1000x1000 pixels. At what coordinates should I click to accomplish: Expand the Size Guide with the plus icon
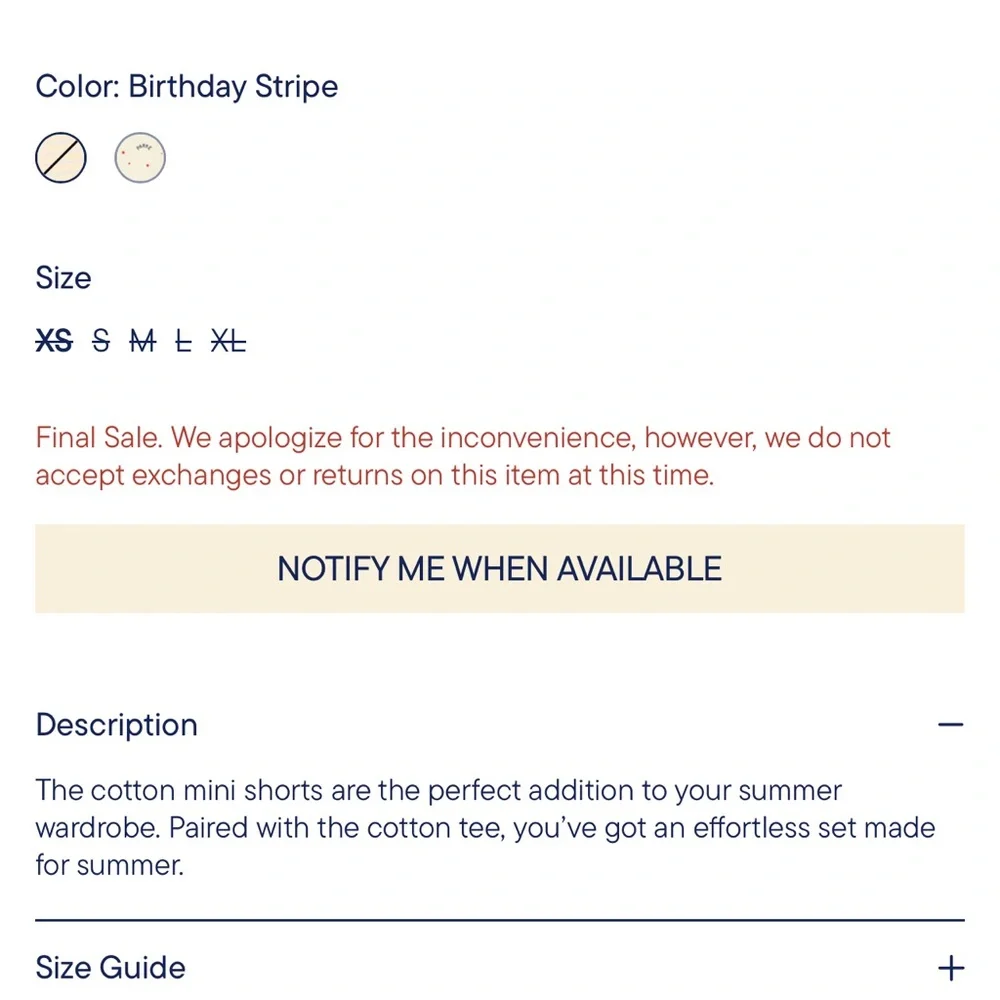coord(951,966)
